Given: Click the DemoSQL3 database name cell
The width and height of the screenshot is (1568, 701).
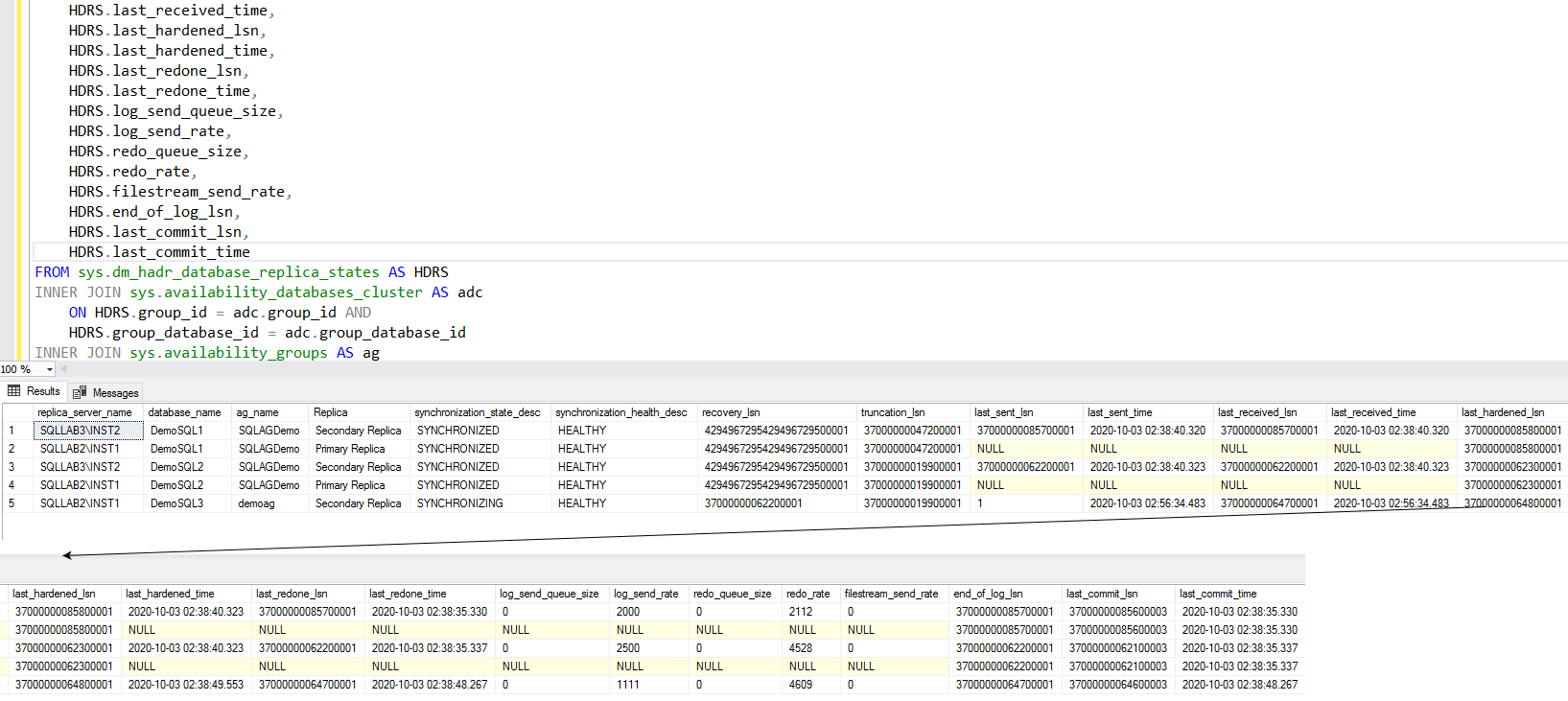Looking at the screenshot, I should pyautogui.click(x=176, y=503).
